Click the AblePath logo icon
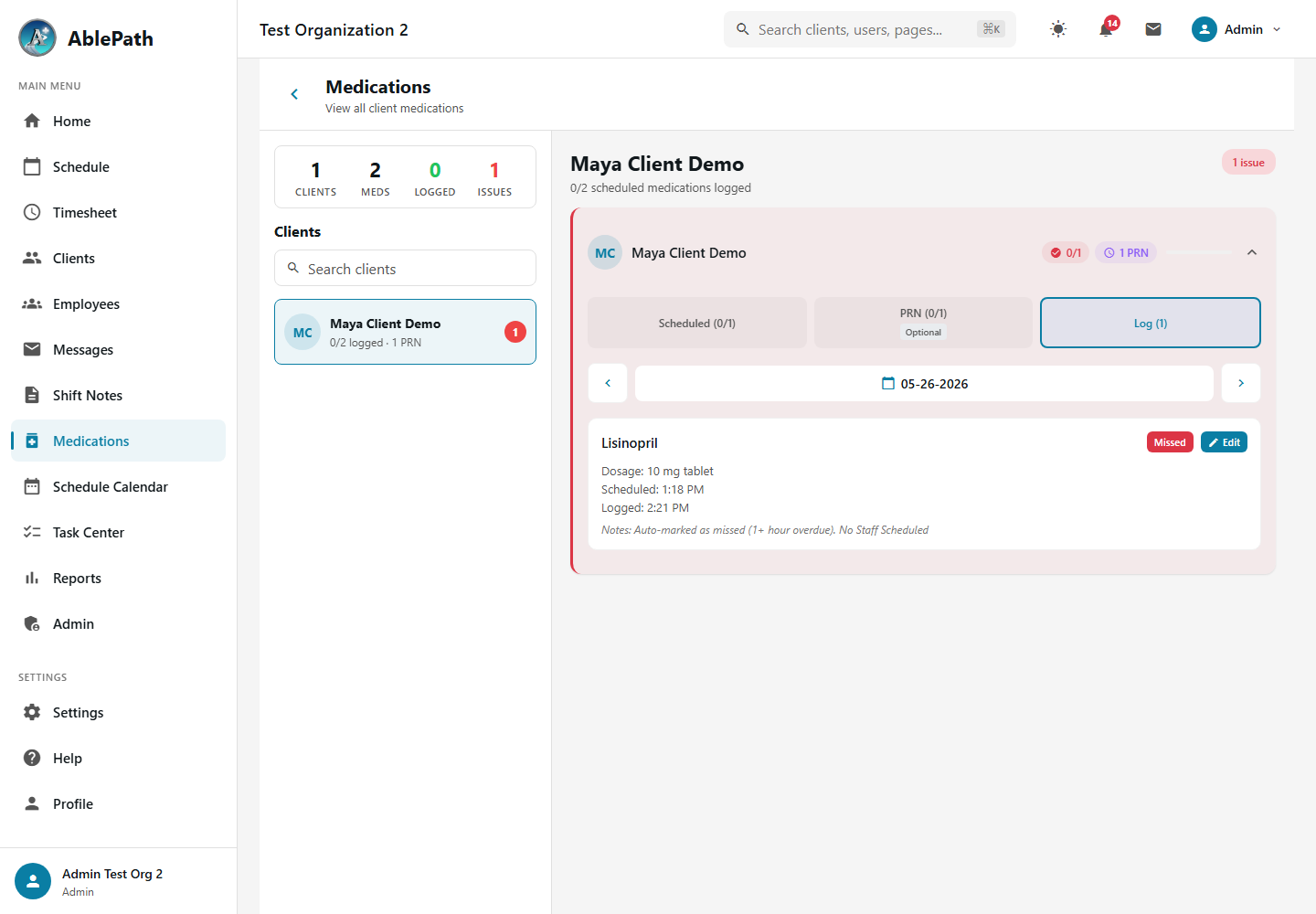This screenshot has width=1316, height=914. [x=37, y=37]
